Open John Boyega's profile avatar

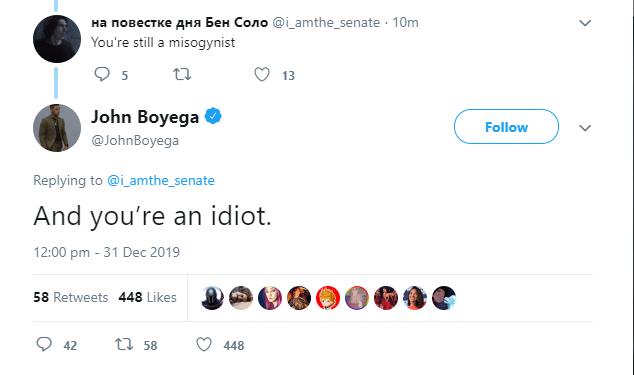click(57, 128)
